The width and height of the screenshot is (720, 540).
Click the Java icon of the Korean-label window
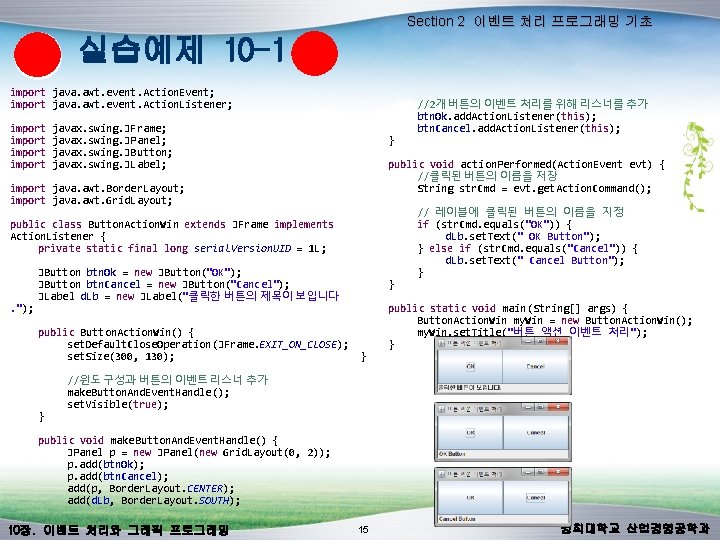[441, 343]
